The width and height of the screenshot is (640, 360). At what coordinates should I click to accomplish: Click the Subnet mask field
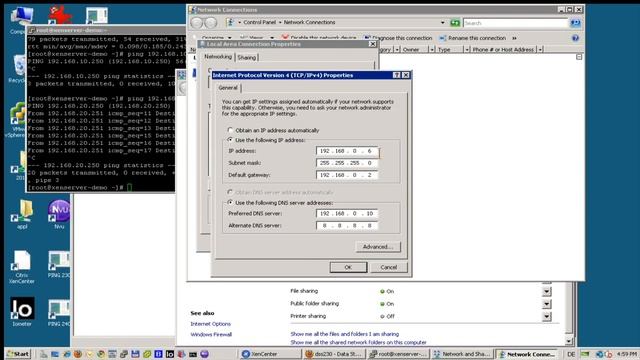(347, 163)
